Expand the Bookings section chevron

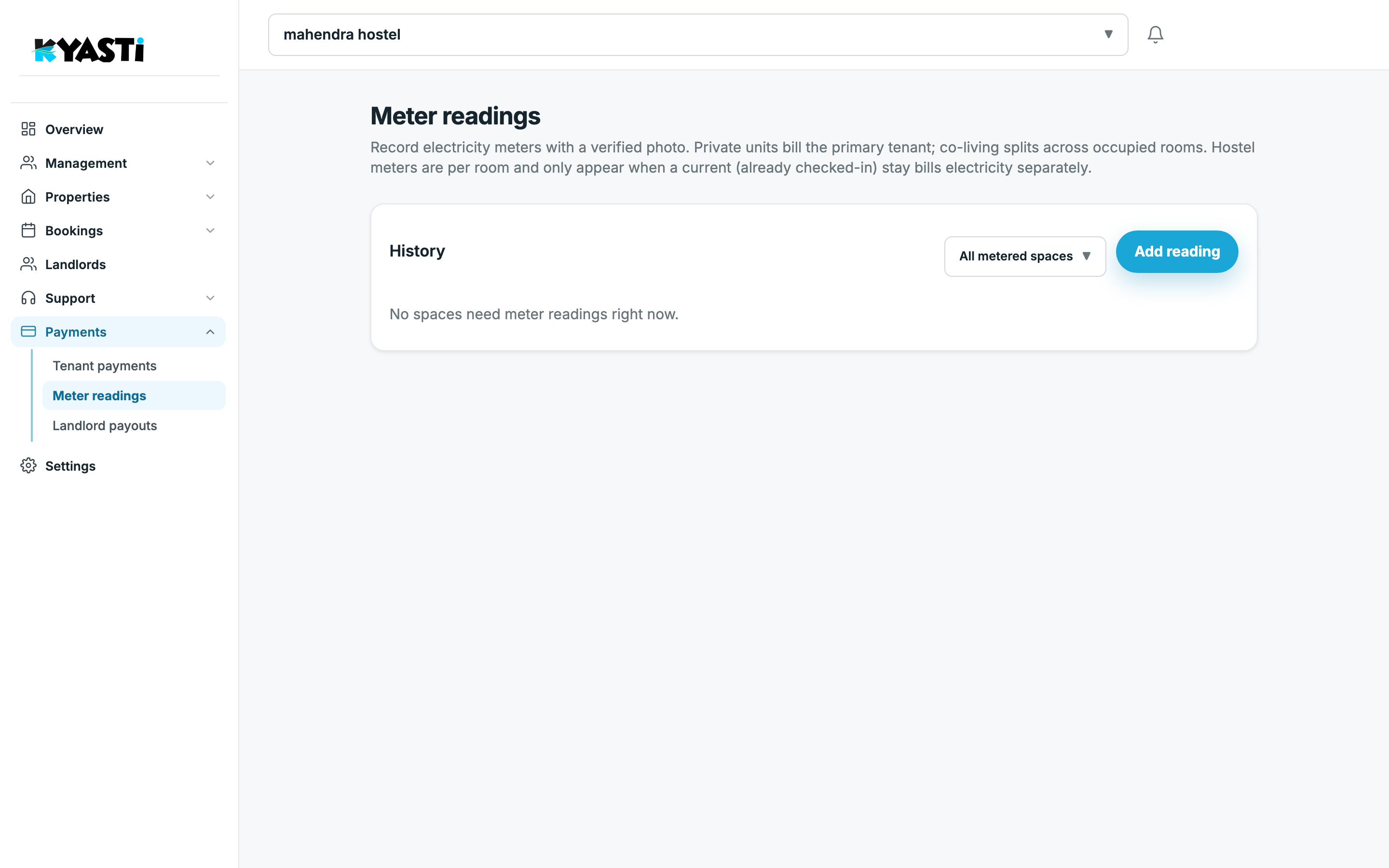tap(210, 230)
